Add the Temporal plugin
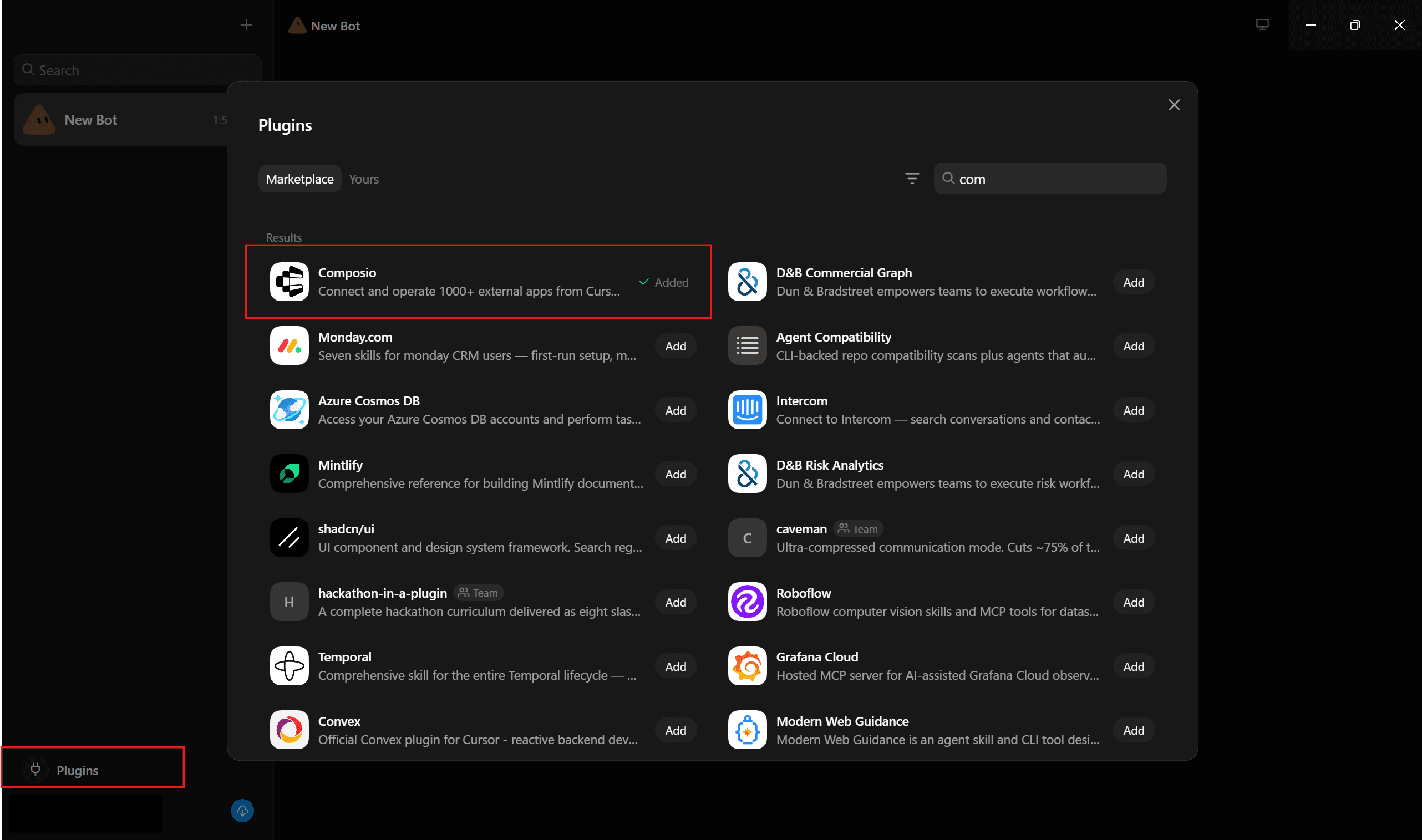This screenshot has height=840, width=1422. pyautogui.click(x=676, y=667)
